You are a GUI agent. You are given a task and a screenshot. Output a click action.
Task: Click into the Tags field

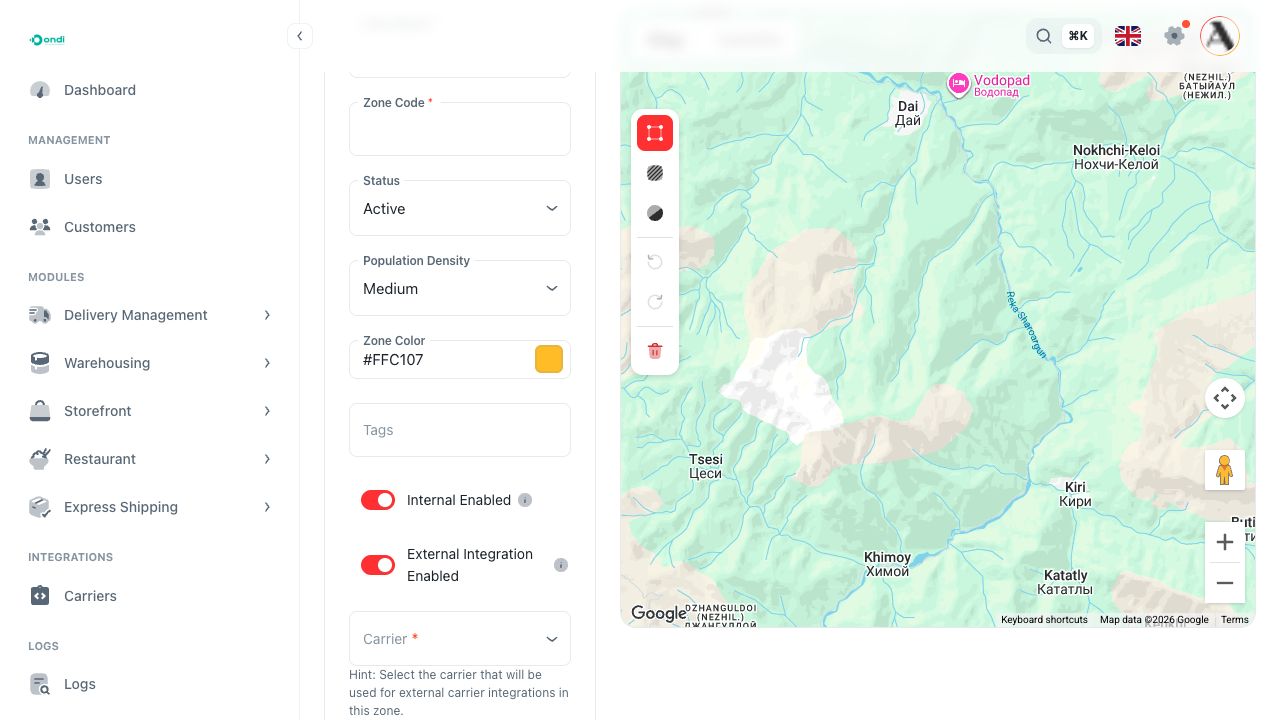(x=460, y=430)
